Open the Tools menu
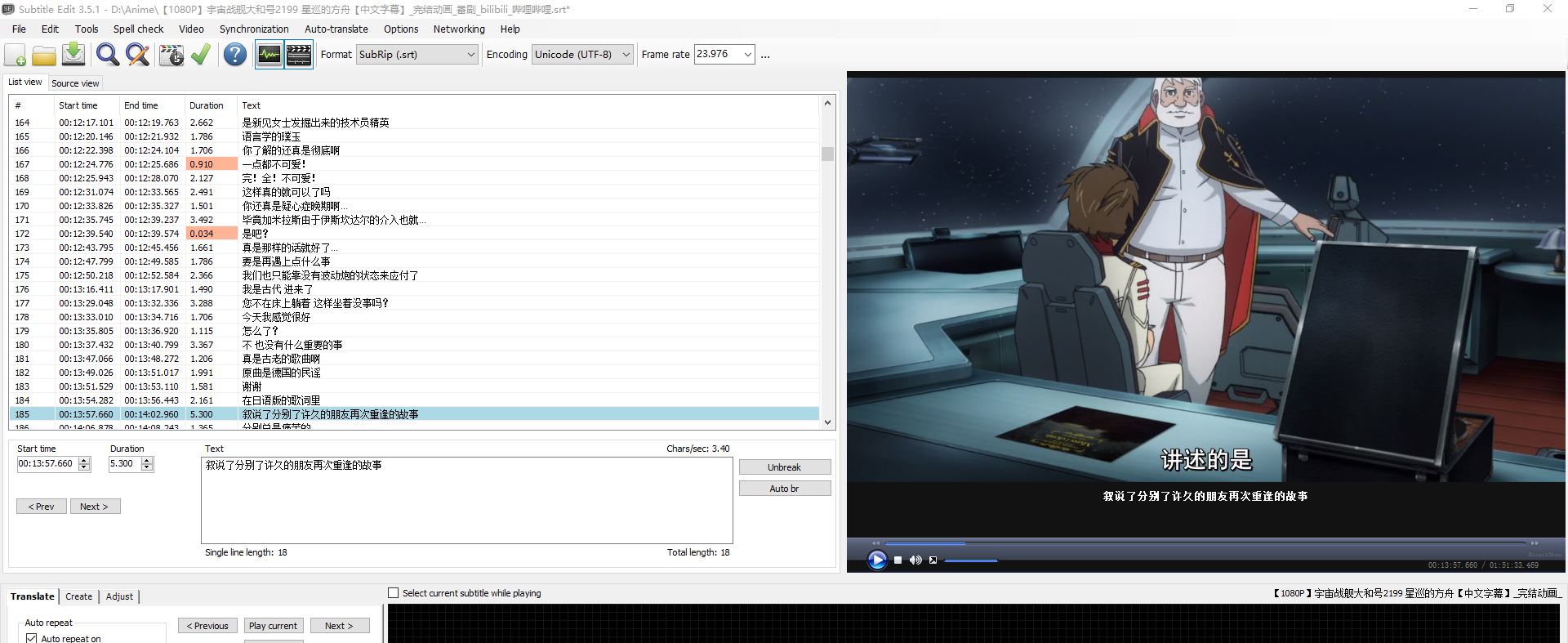Viewport: 1568px width, 643px height. pos(87,29)
